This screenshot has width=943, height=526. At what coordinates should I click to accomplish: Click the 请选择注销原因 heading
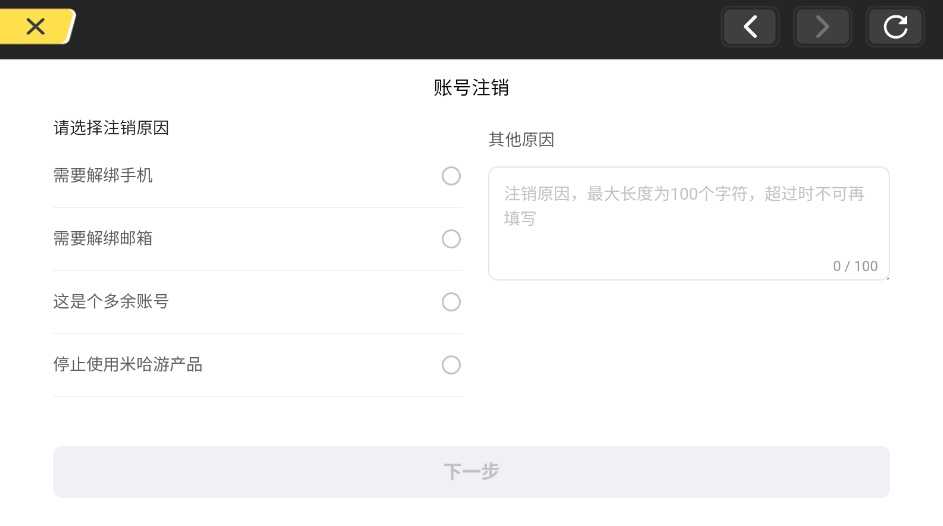111,128
